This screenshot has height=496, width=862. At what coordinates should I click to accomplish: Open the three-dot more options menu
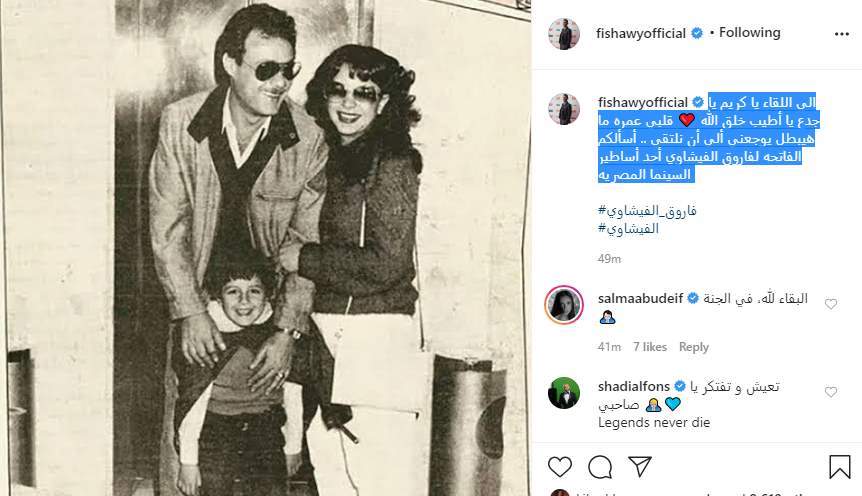point(842,34)
